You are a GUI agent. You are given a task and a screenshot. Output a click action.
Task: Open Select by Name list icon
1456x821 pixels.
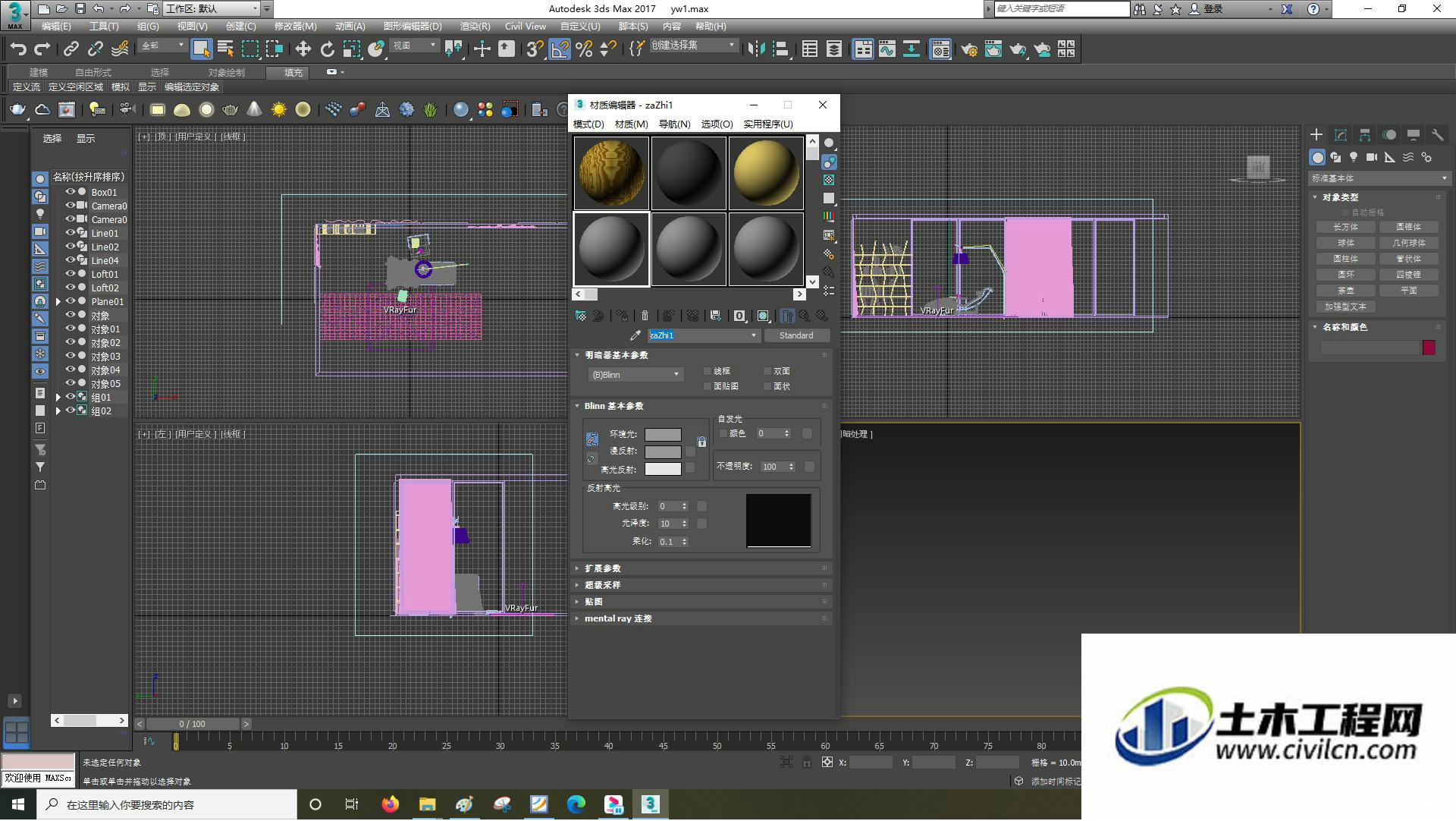pyautogui.click(x=225, y=49)
